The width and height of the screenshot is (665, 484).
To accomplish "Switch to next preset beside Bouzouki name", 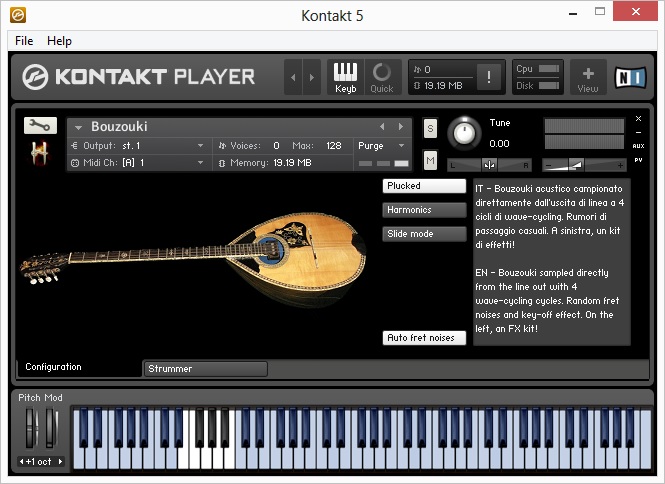I will click(x=401, y=126).
